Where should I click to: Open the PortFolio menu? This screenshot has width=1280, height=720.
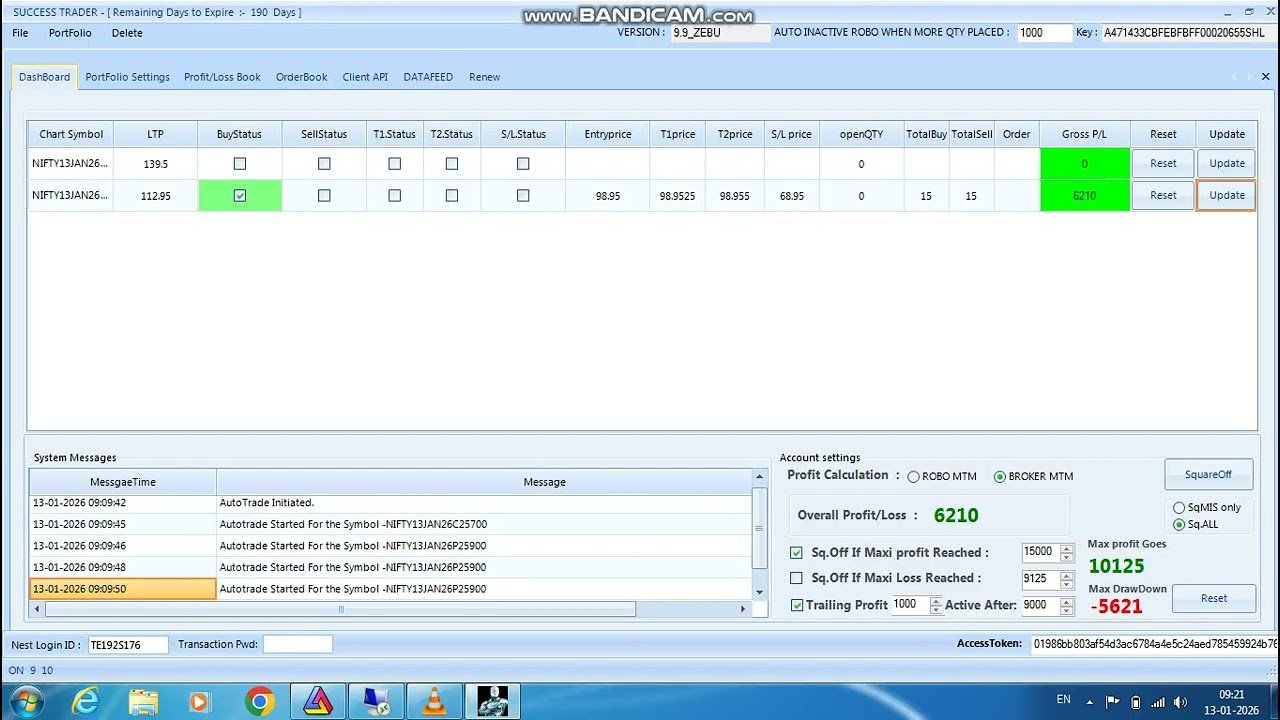[x=70, y=33]
